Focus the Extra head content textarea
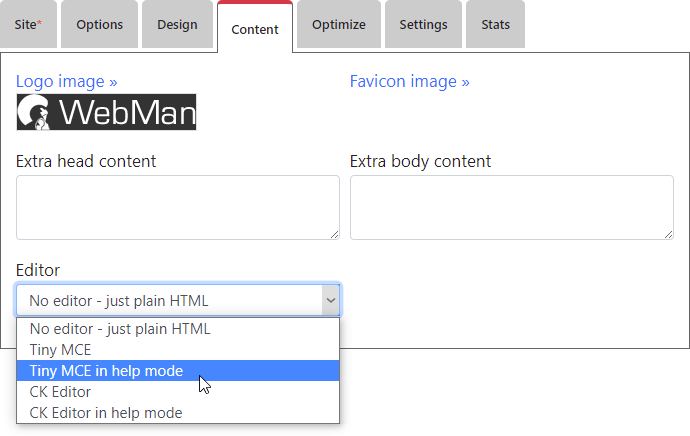The height and width of the screenshot is (436, 690). (177, 207)
